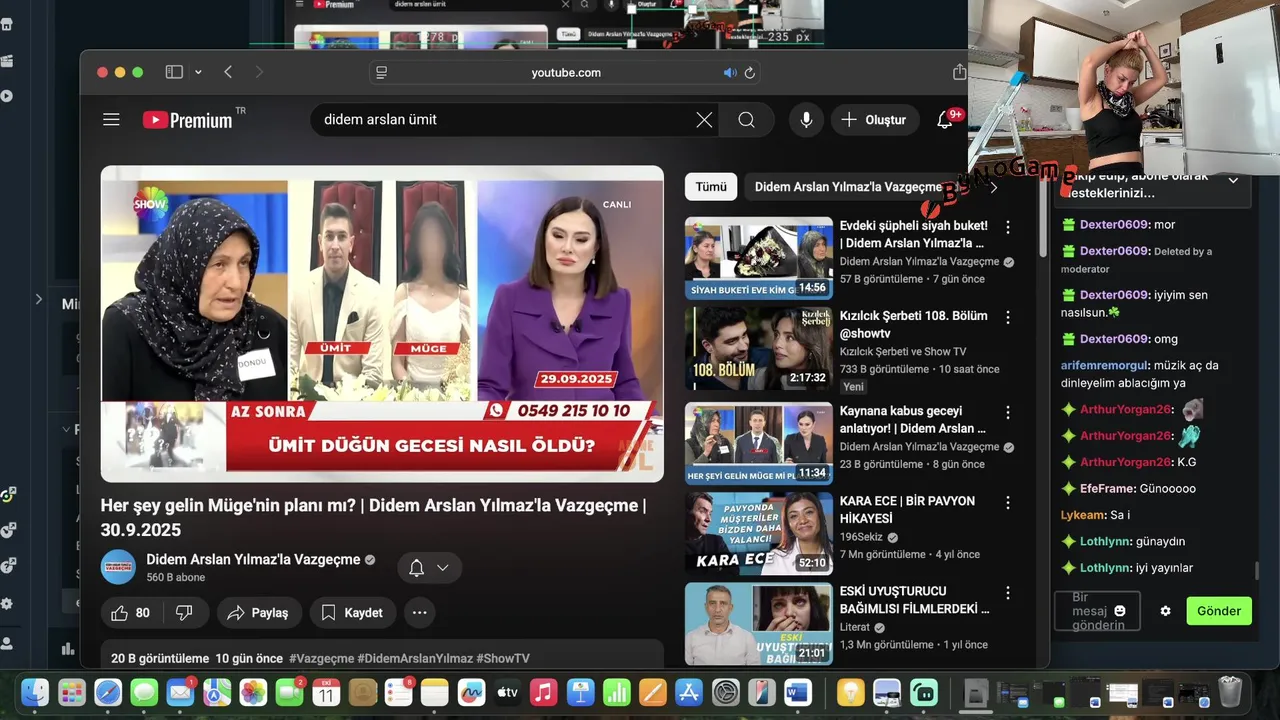This screenshot has height=720, width=1280.
Task: Click the magnifier search button
Action: 747,120
